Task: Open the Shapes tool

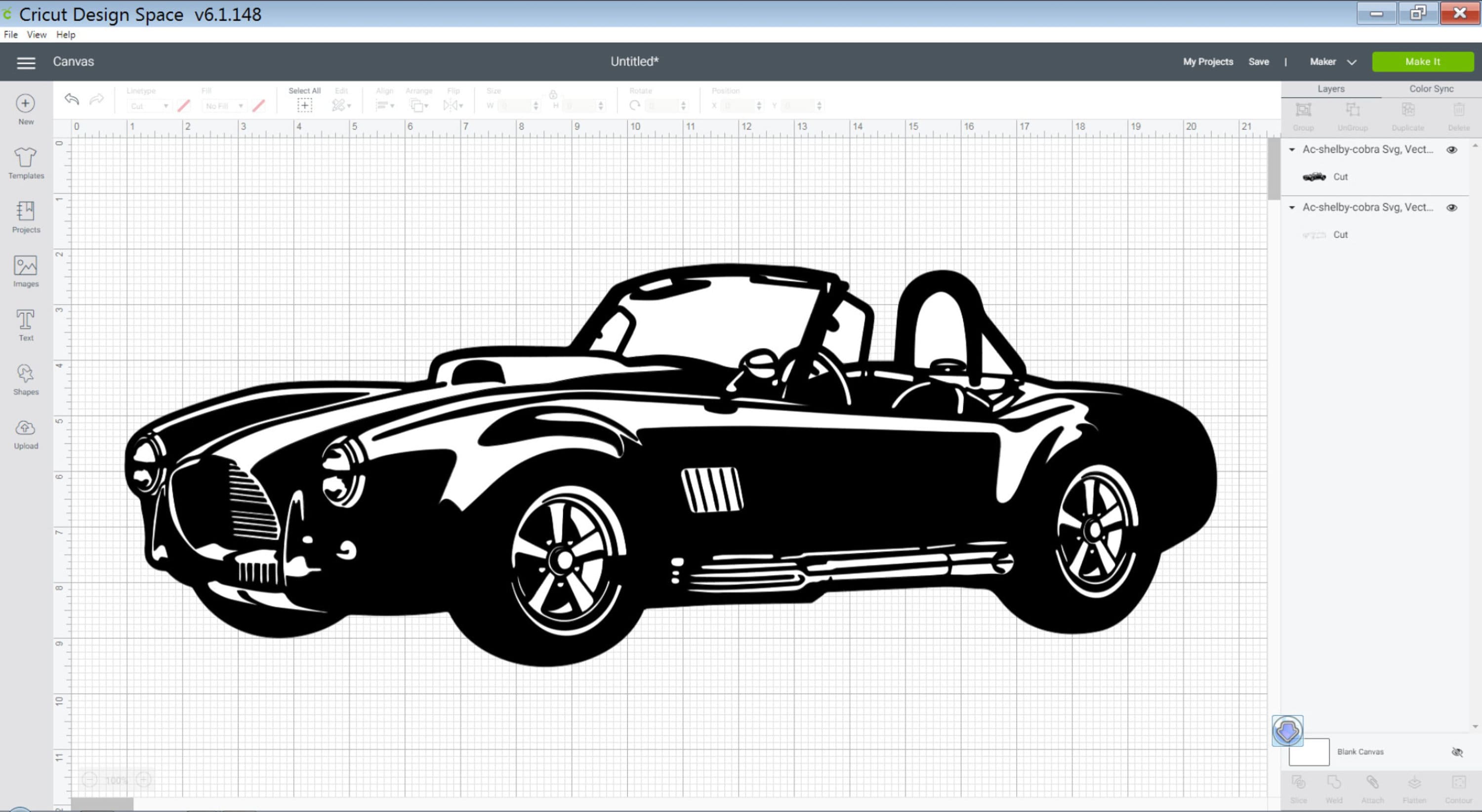Action: point(25,379)
